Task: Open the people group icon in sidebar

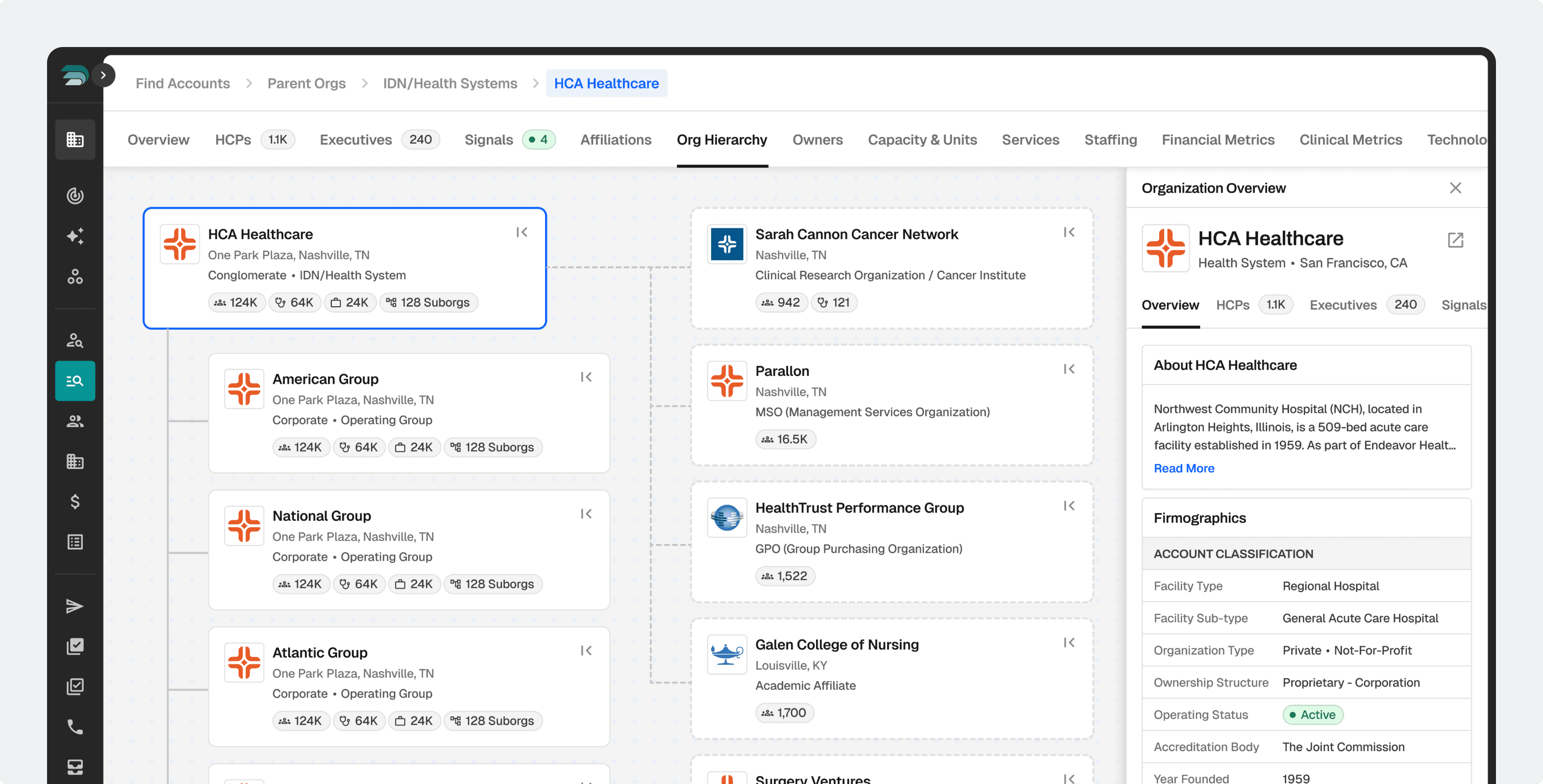Action: 75,421
